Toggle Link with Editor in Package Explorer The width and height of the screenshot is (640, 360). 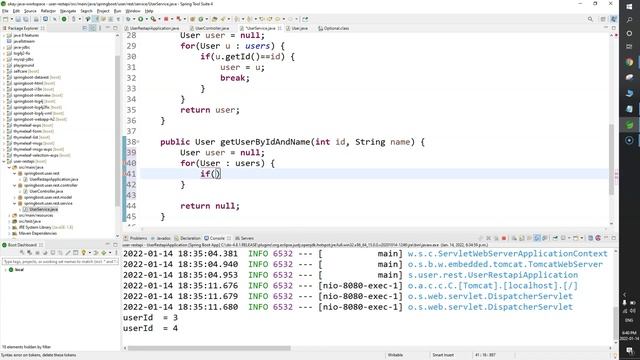[93, 28]
